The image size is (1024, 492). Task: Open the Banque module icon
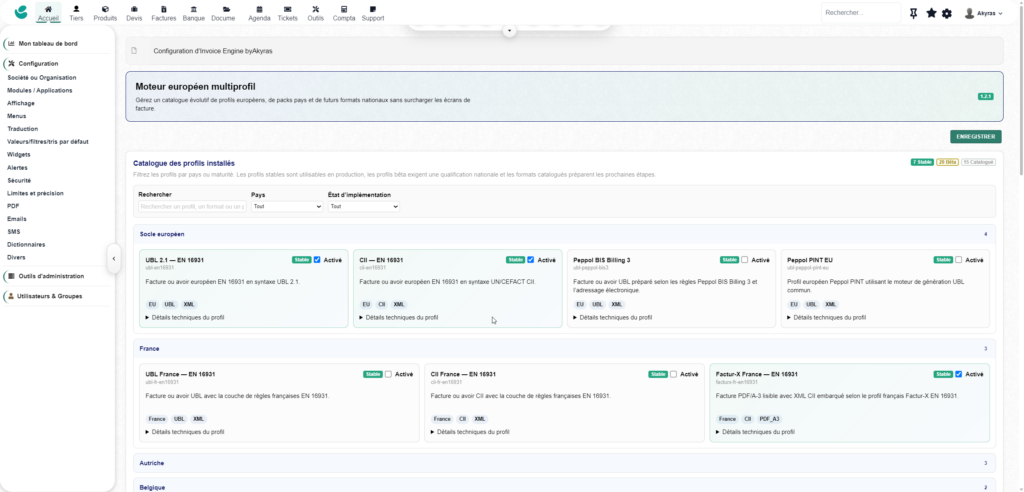pos(193,9)
